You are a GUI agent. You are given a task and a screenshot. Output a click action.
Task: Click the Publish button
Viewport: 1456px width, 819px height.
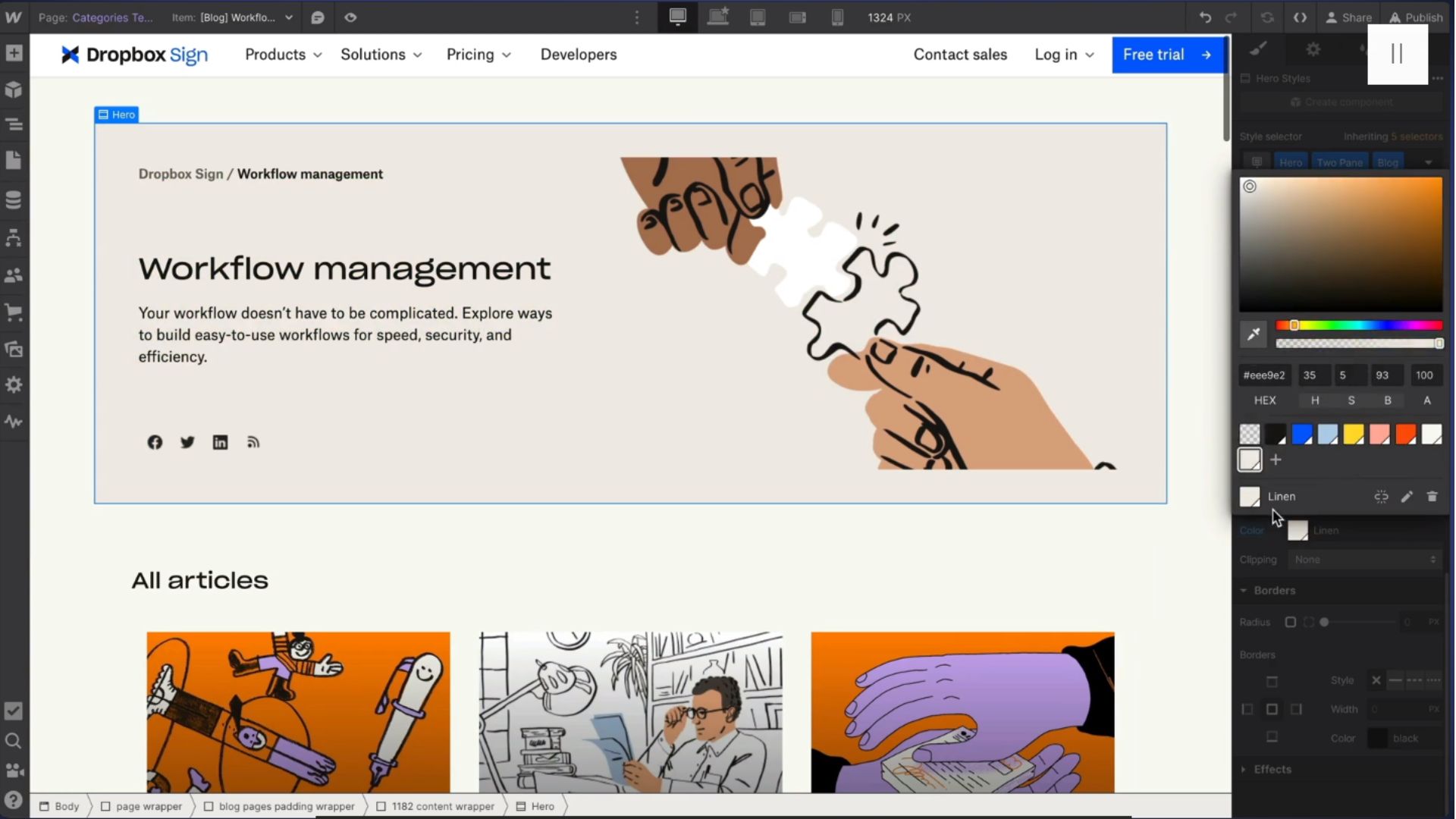pyautogui.click(x=1415, y=17)
